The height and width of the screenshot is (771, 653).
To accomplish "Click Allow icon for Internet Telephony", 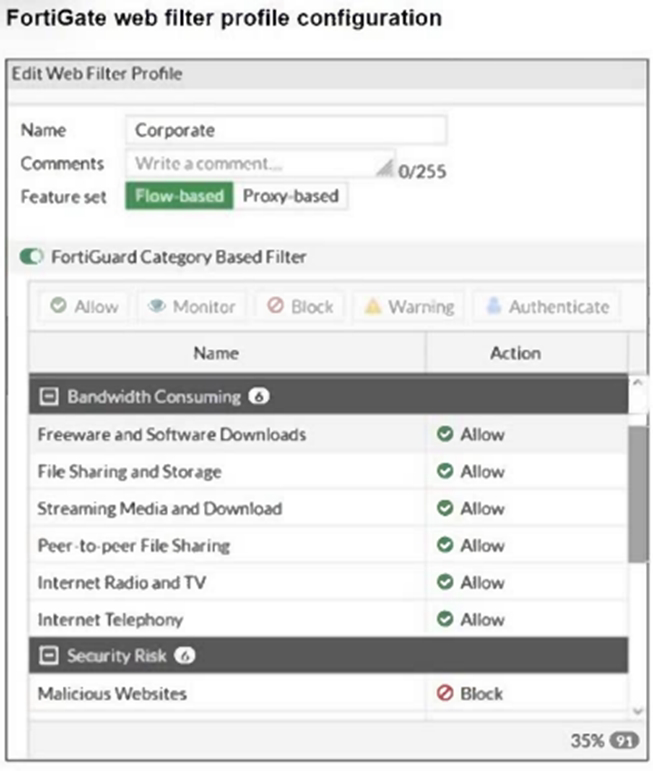I will [x=445, y=620].
